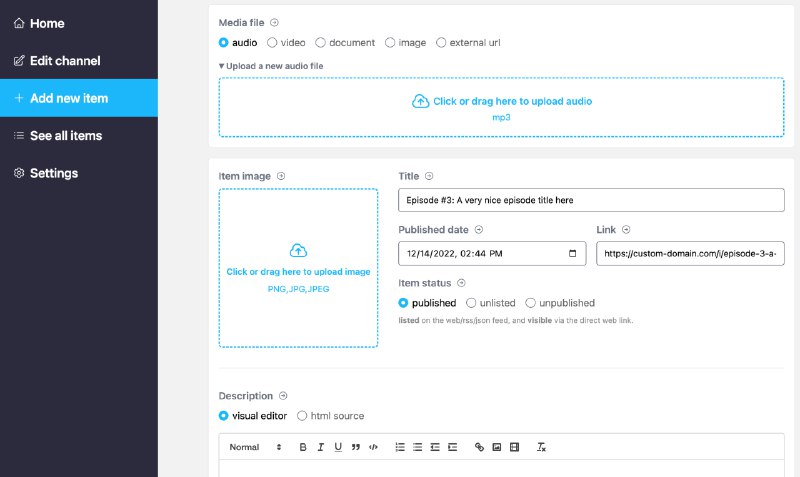Open help icon next to Item image
Screen dimensions: 800x477
pyautogui.click(x=281, y=176)
